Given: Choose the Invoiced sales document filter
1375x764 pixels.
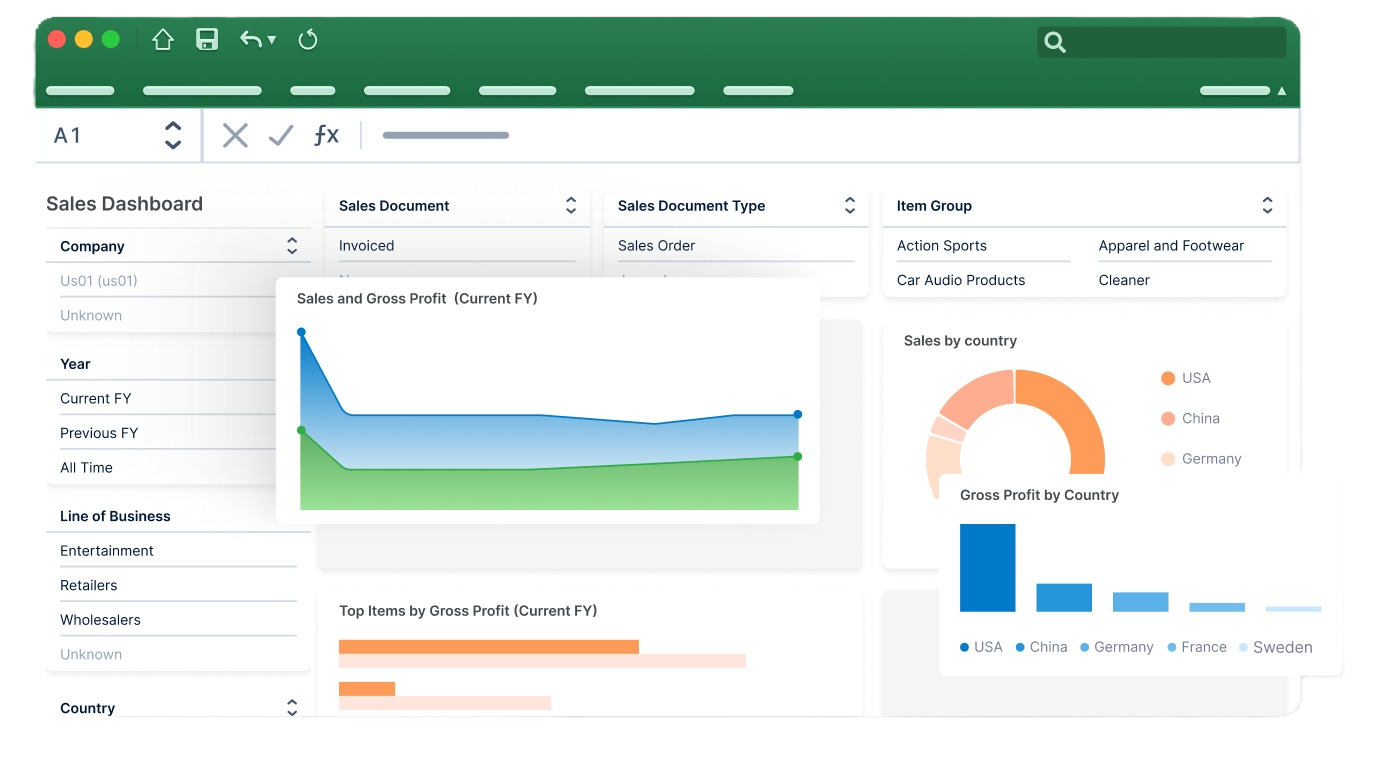Looking at the screenshot, I should click(x=367, y=246).
